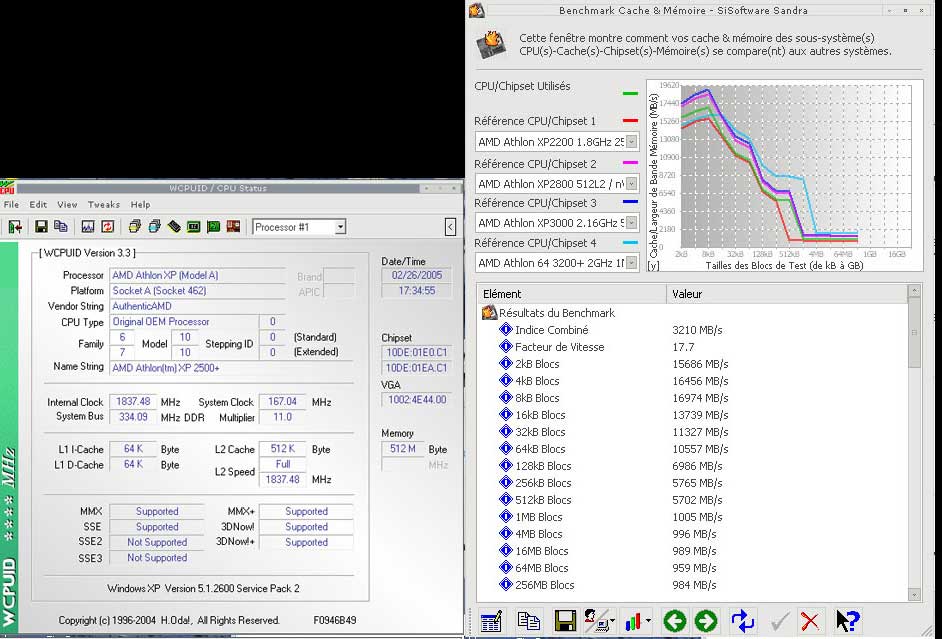942x639 pixels.
Task: Click the copy icon in WCPUID toolbar
Action: pyautogui.click(x=61, y=226)
